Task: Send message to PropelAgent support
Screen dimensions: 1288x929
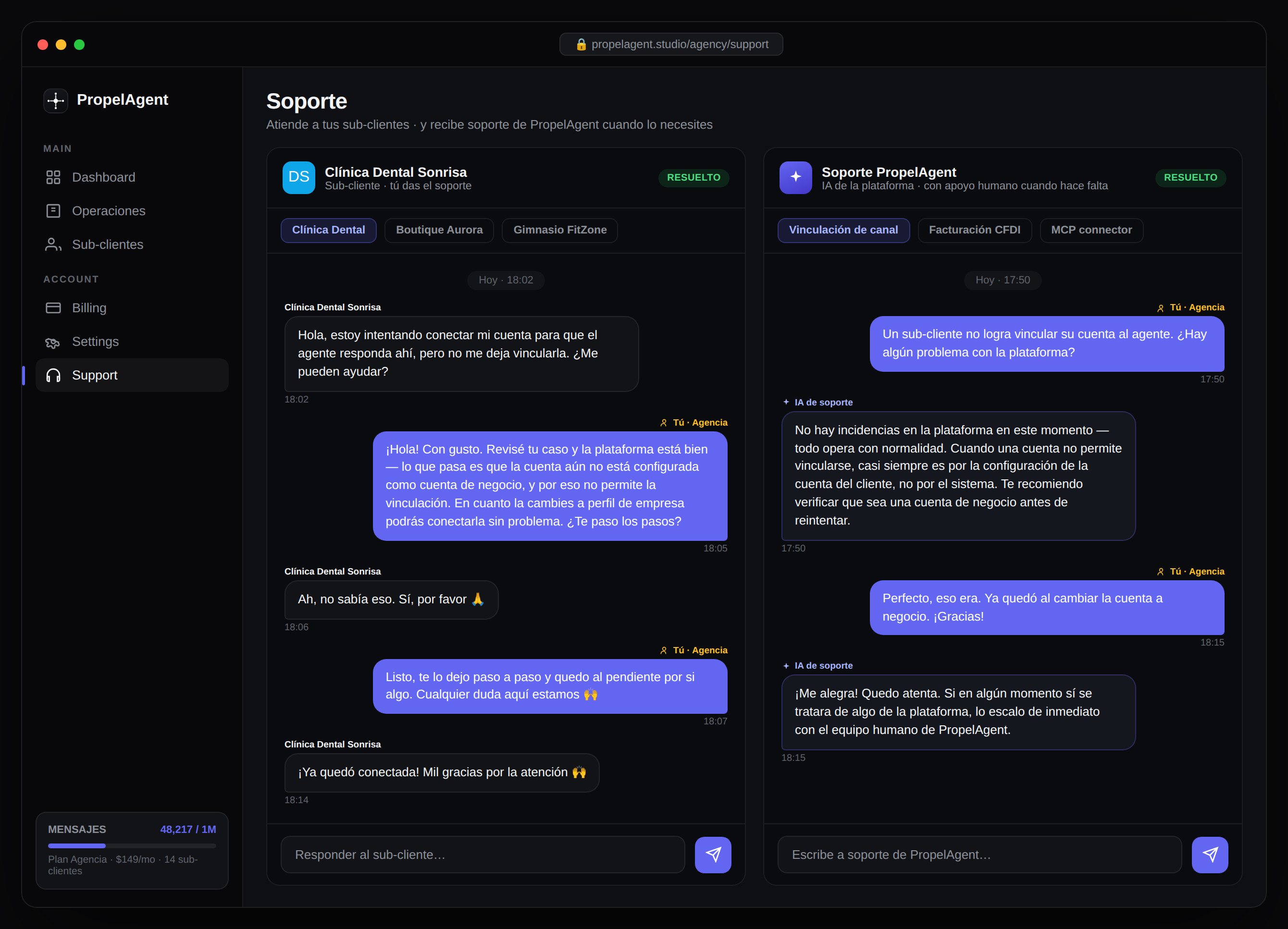Action: [x=1210, y=855]
